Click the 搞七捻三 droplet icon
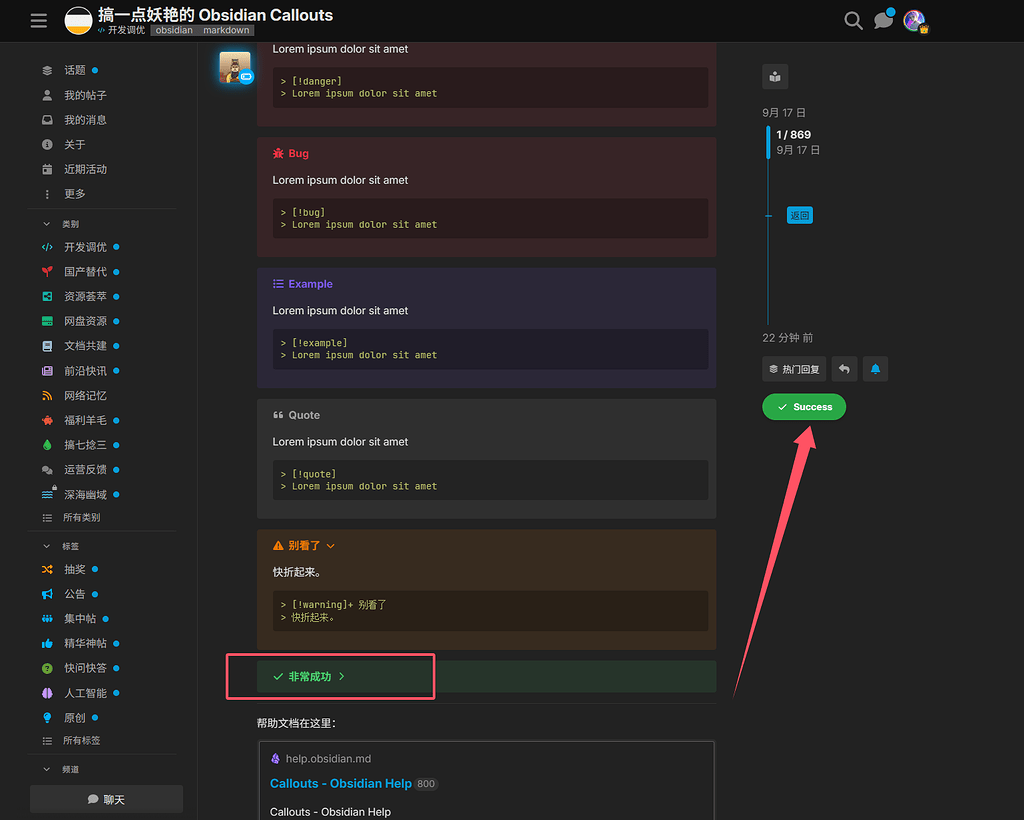1024x820 pixels. [x=47, y=445]
